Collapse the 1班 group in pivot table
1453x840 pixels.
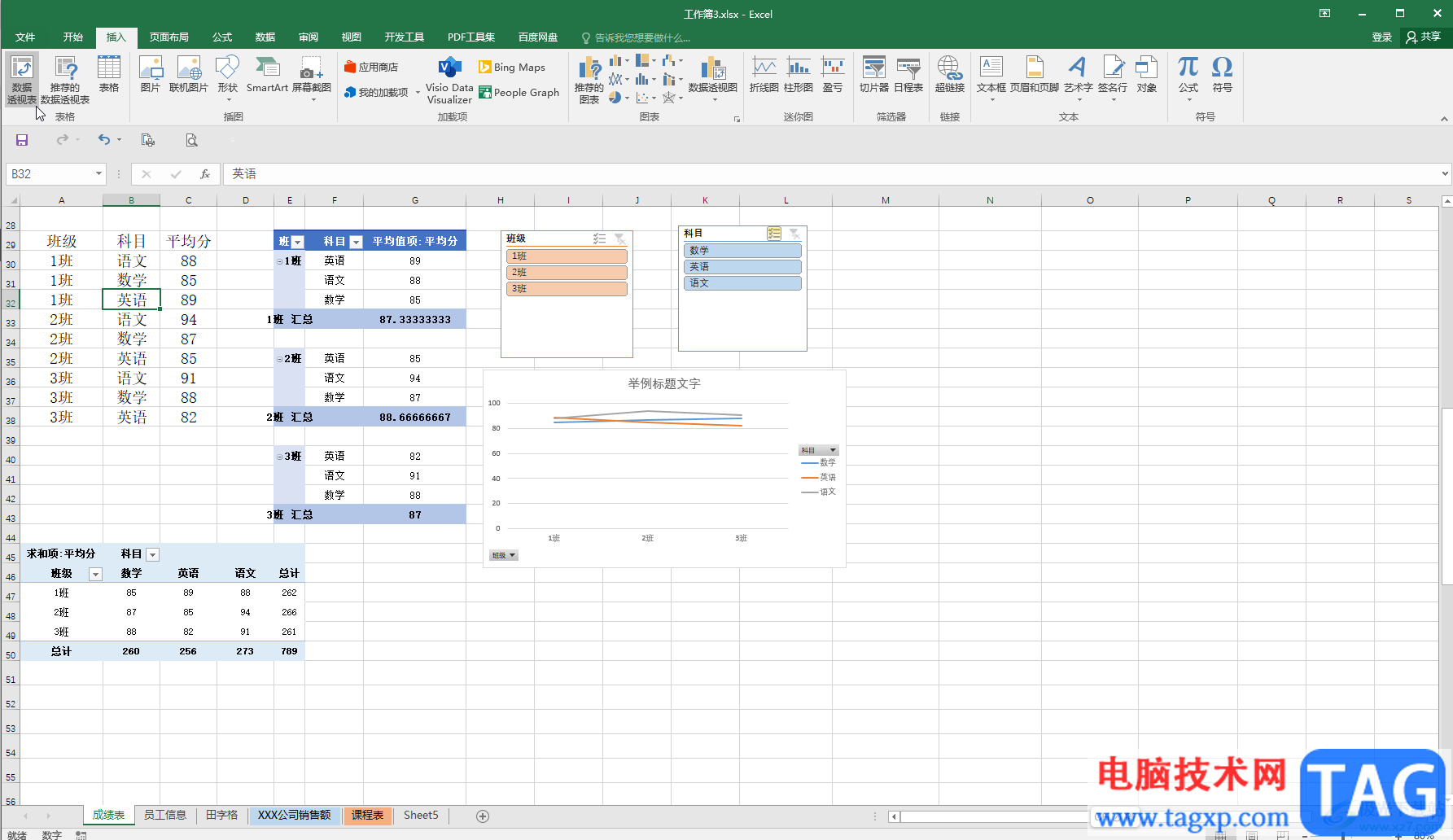pyautogui.click(x=279, y=261)
